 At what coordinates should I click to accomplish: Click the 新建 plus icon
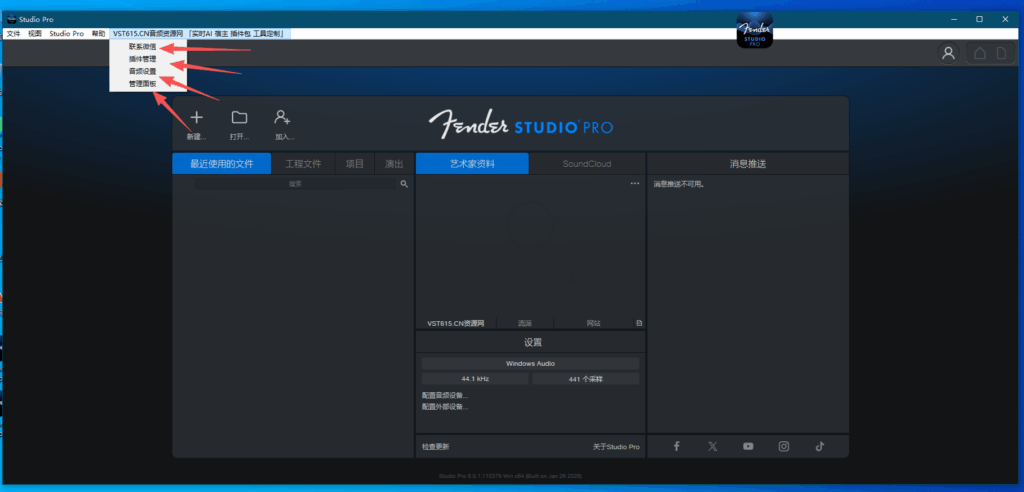197,118
